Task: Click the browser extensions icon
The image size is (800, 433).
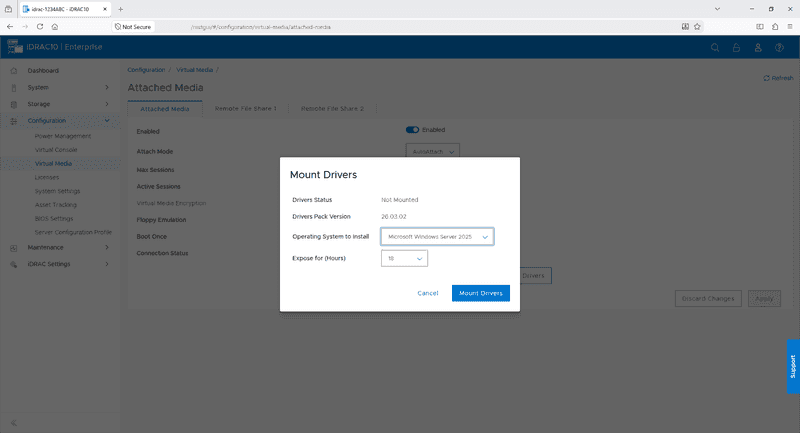Action: point(774,27)
